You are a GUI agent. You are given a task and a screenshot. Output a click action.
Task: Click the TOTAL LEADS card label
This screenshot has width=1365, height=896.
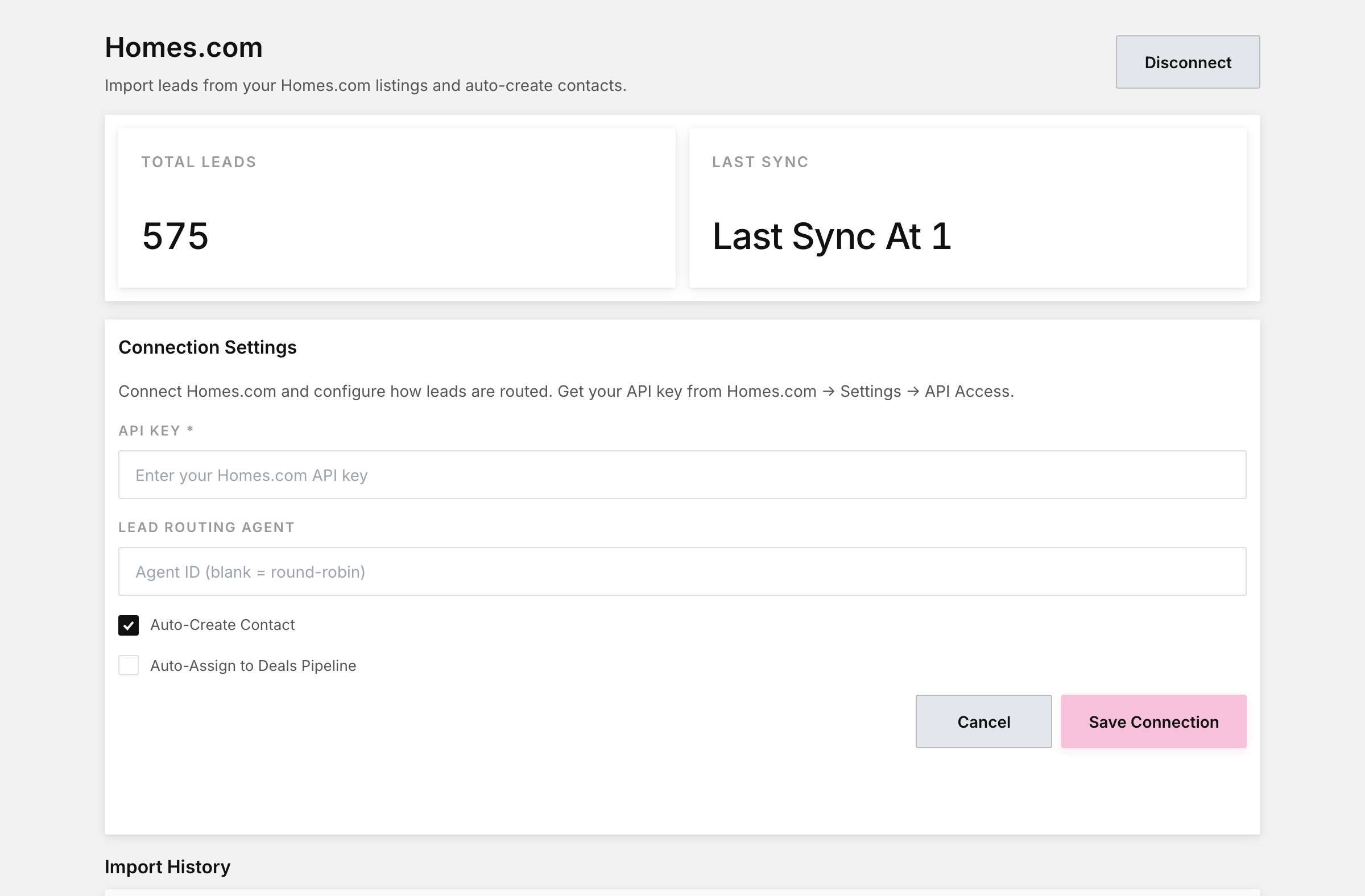[x=199, y=162]
